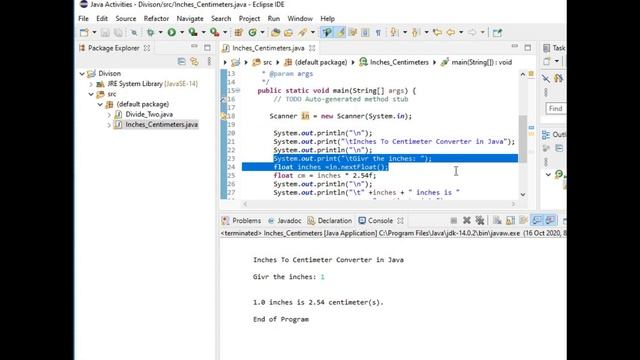Toggle Show Console on standard error change
Screen dimensions: 640x360
[x=550, y=220]
